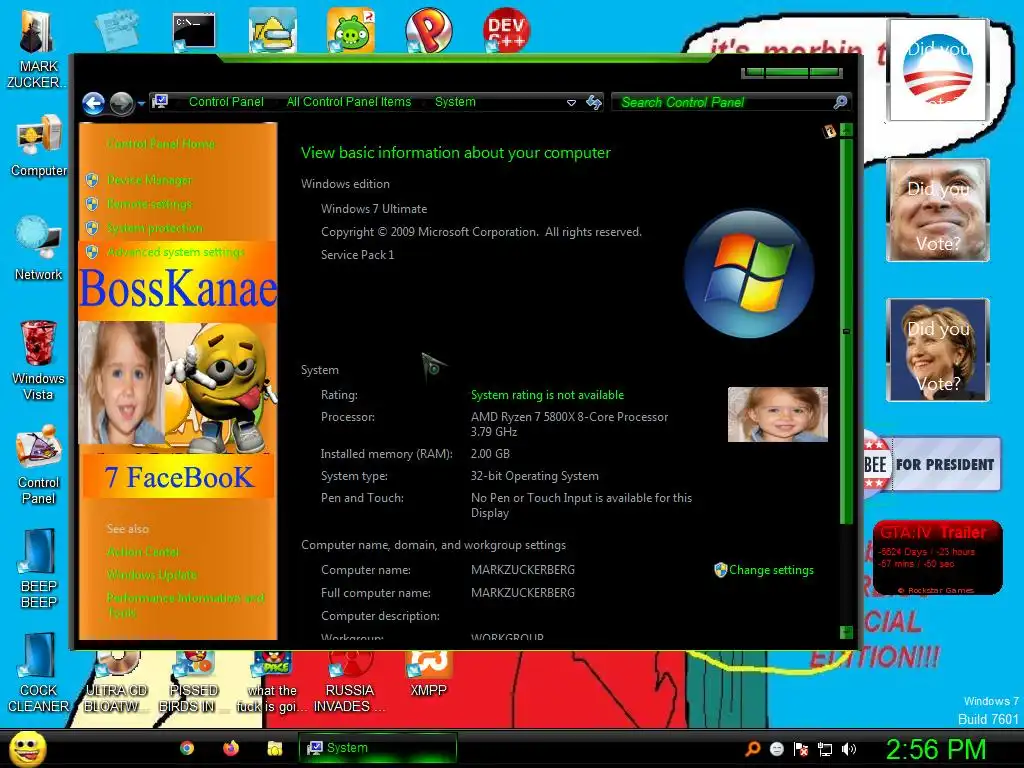Click the Hillary Did you Vote gadget

point(938,349)
